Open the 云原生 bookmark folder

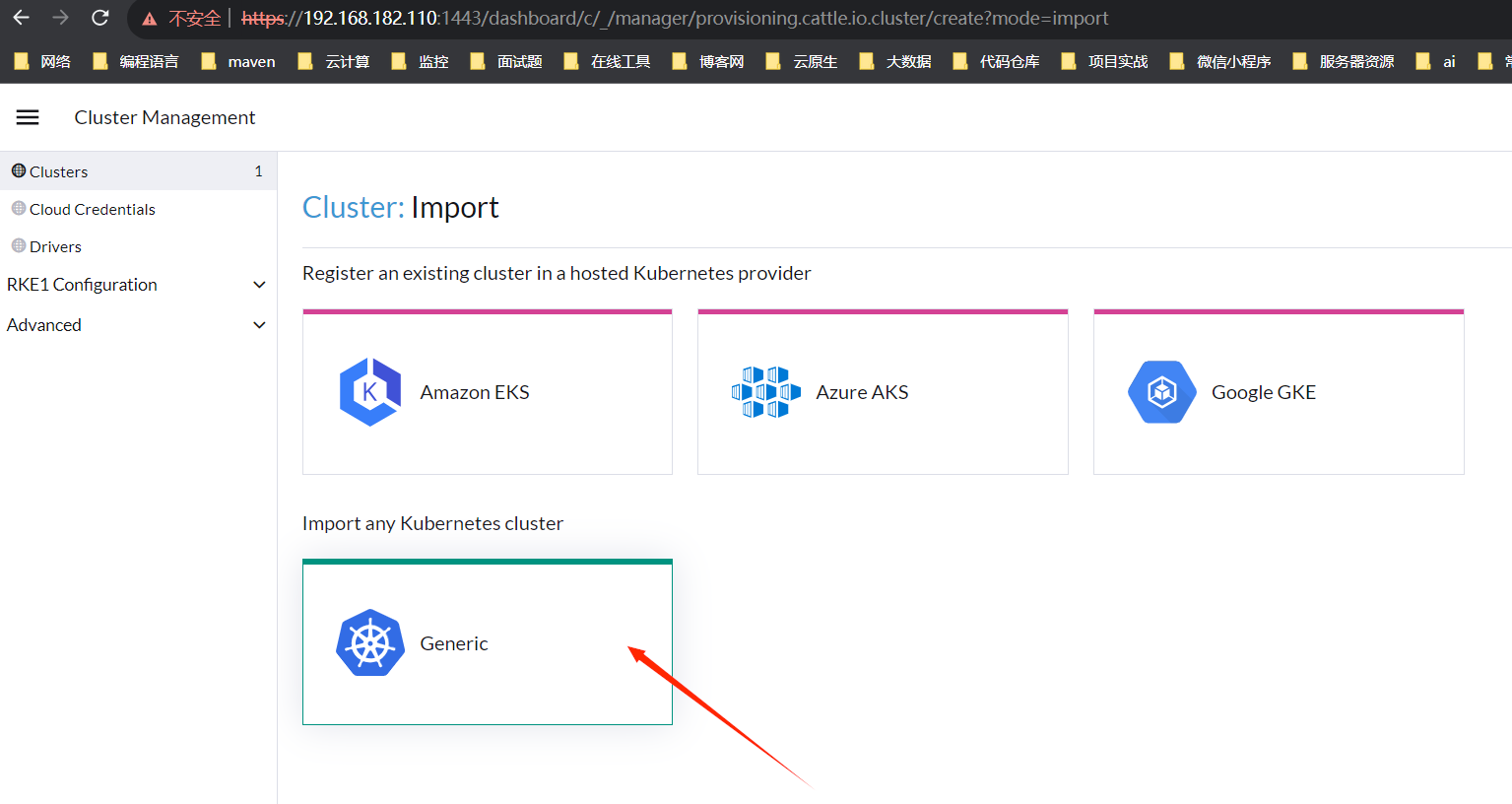point(802,61)
